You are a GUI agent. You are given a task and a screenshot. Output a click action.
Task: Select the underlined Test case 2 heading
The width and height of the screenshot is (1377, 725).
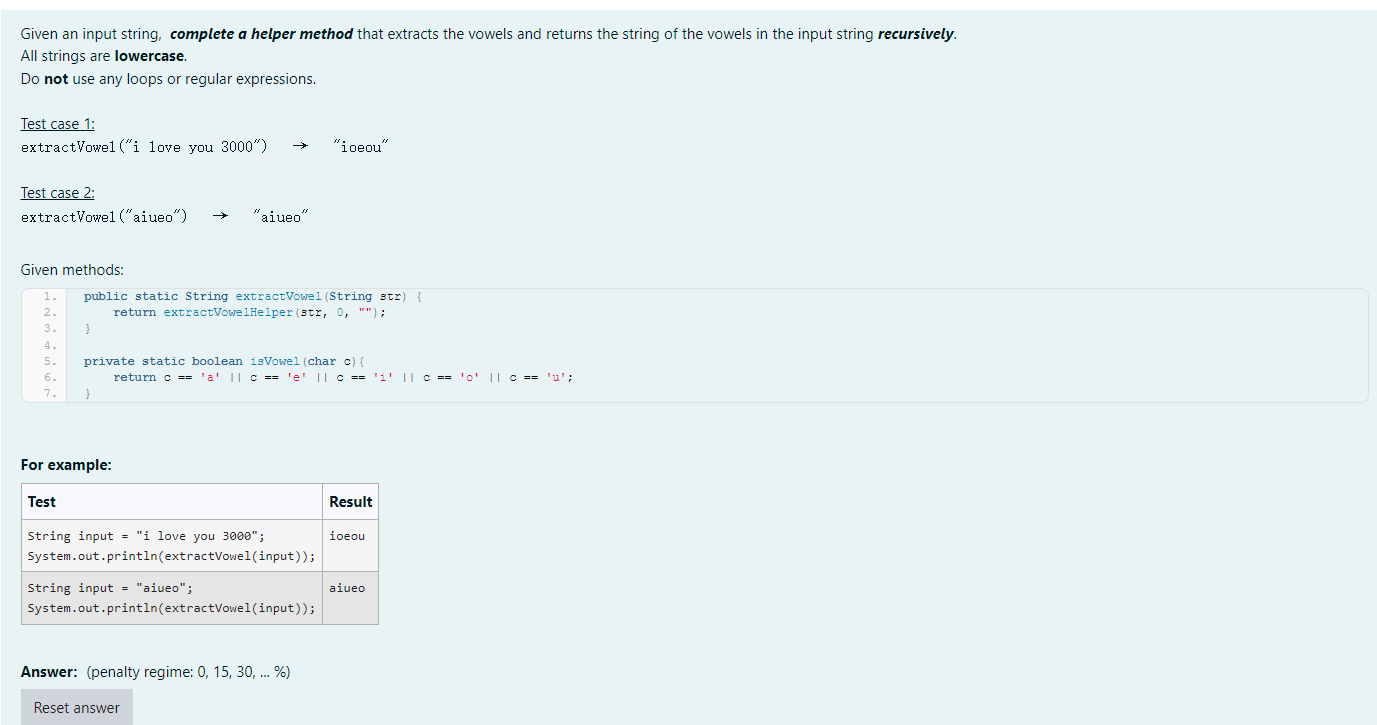click(x=57, y=192)
